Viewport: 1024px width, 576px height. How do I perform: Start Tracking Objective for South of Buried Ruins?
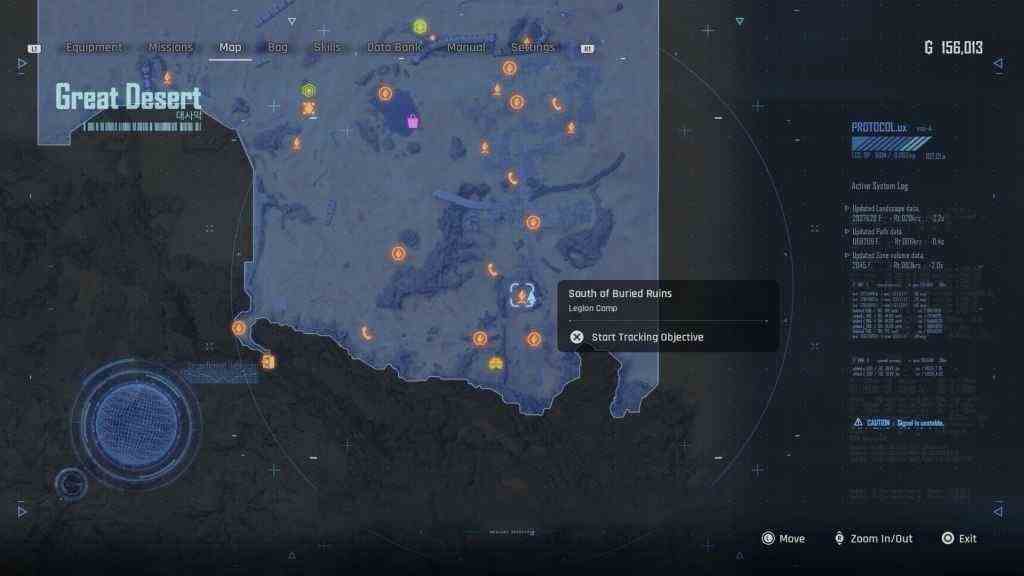click(637, 337)
